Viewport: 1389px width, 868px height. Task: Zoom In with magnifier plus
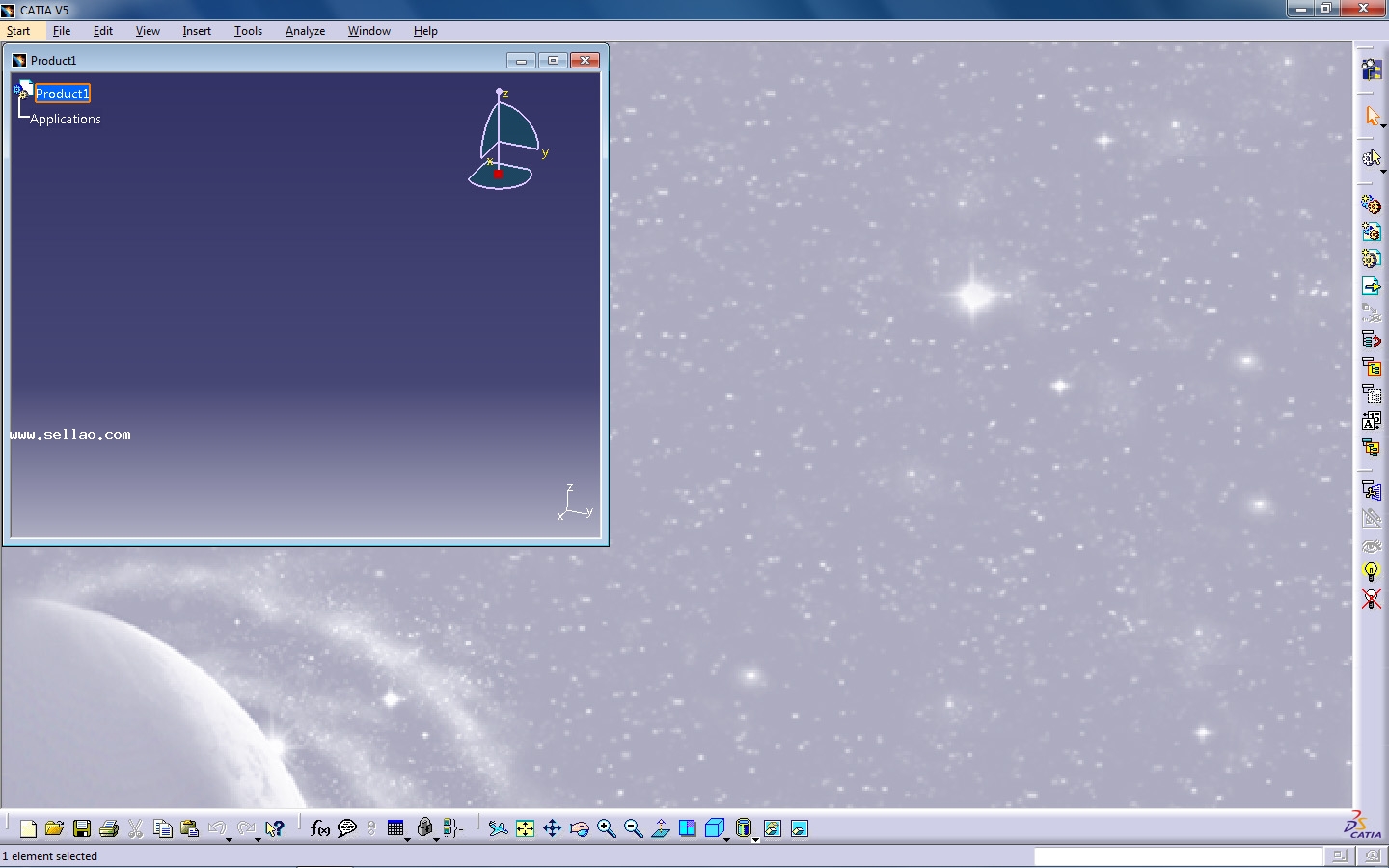point(606,828)
